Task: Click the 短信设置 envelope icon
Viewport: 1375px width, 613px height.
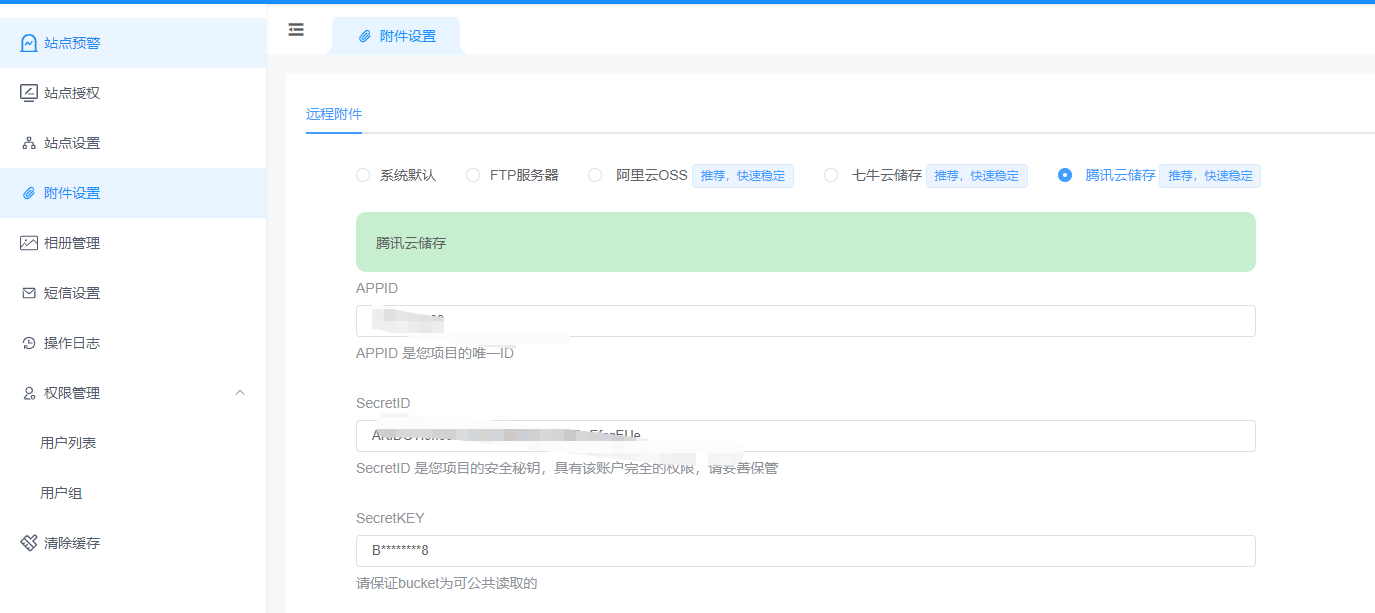Action: pos(29,293)
